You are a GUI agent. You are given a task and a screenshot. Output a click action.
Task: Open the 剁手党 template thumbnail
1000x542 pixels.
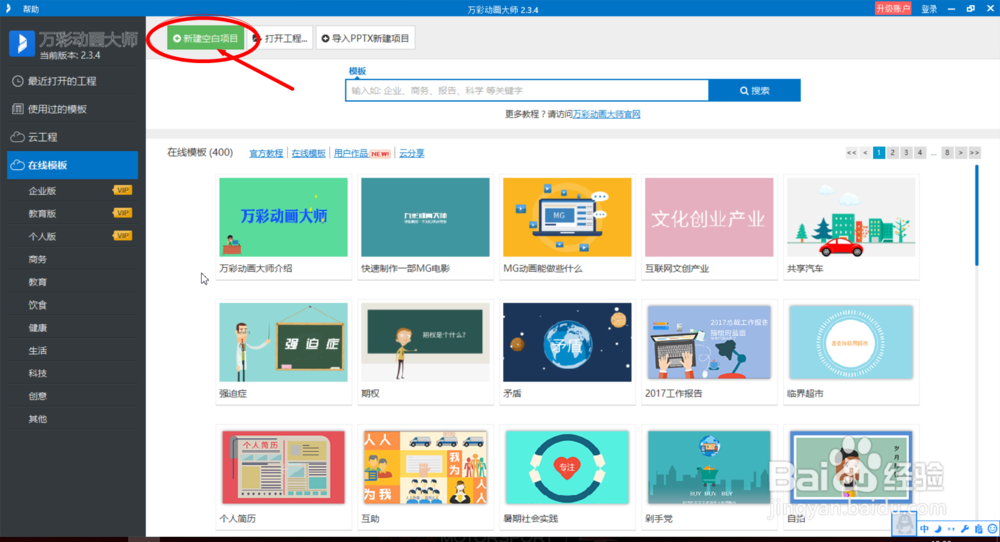point(709,467)
